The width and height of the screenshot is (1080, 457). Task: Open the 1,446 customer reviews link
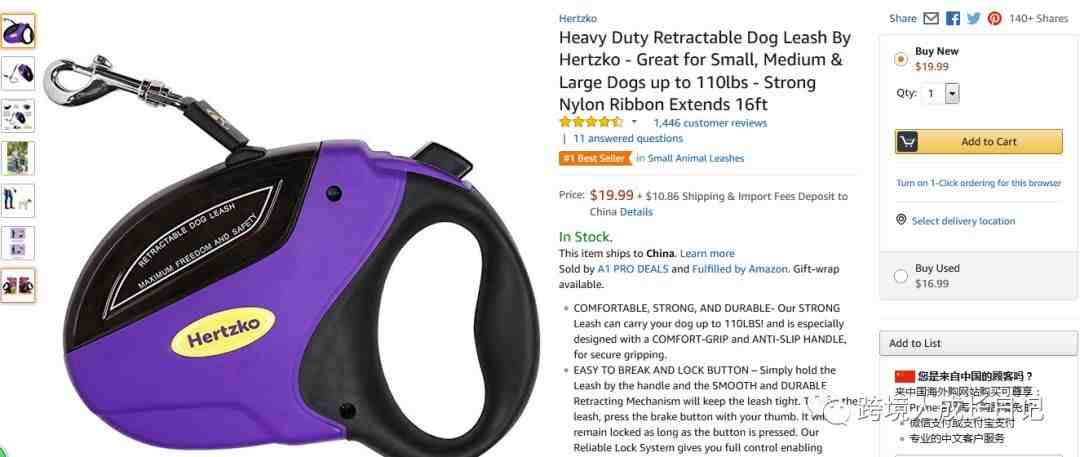click(710, 123)
